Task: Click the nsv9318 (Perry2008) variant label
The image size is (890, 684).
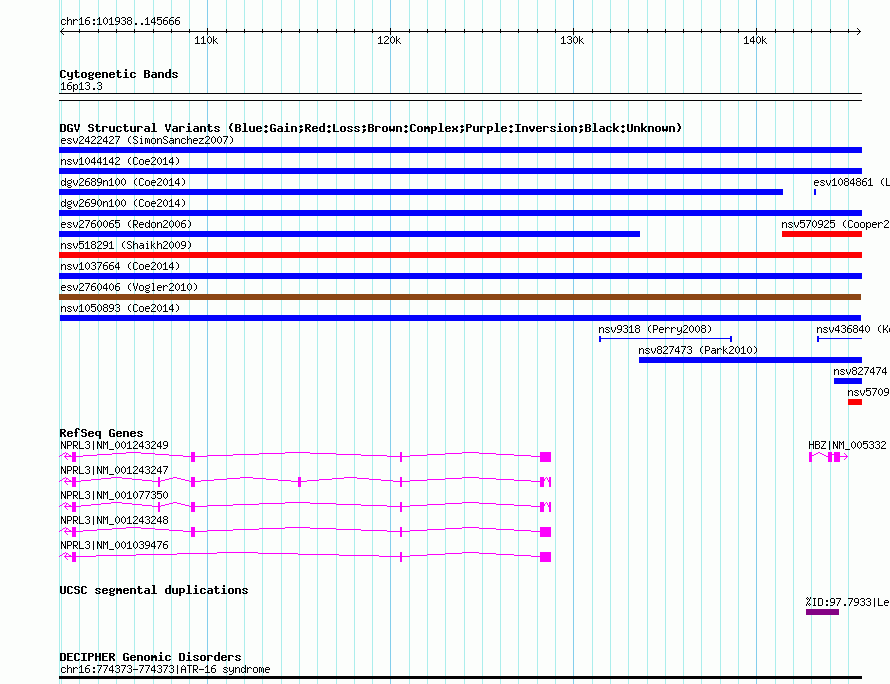Action: [x=655, y=329]
